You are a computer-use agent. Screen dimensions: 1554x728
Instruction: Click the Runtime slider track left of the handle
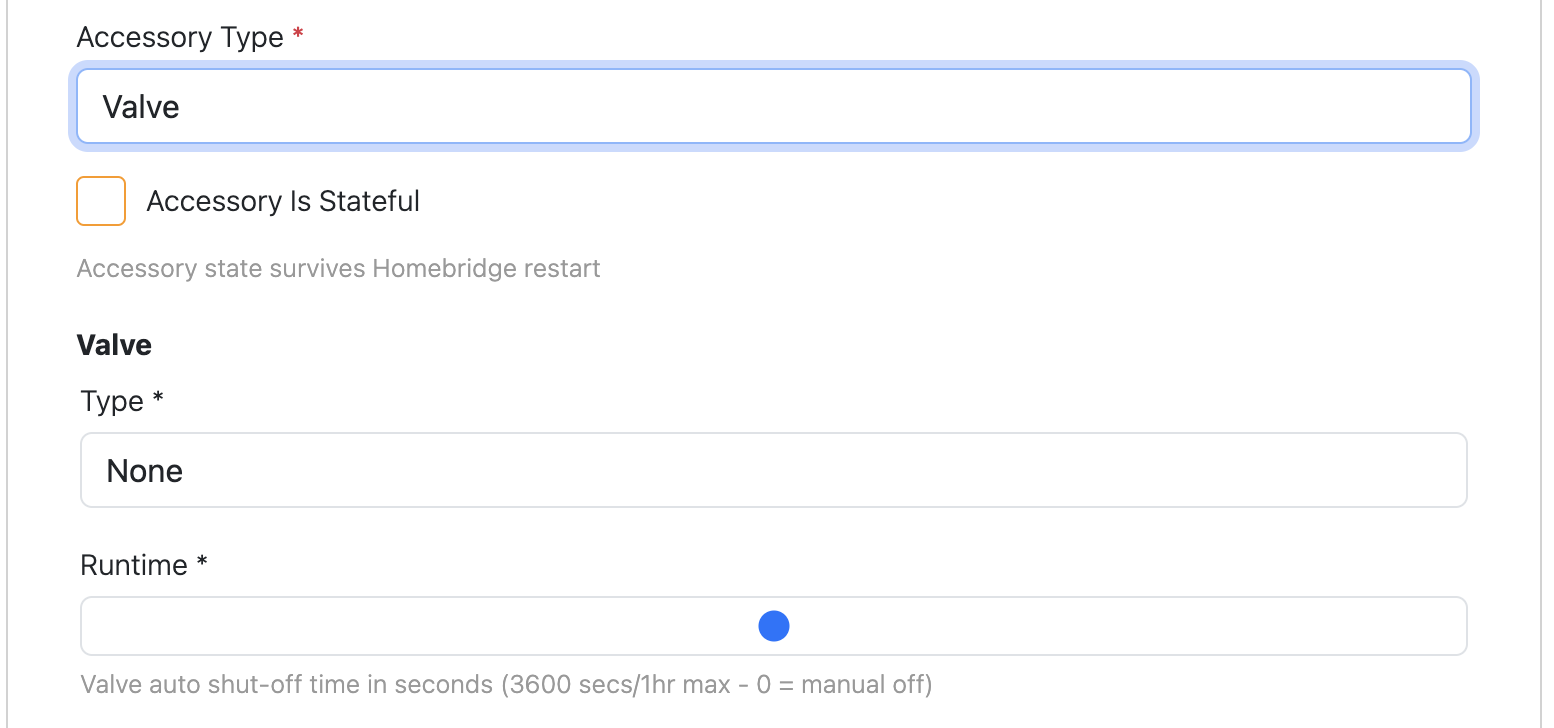click(420, 626)
